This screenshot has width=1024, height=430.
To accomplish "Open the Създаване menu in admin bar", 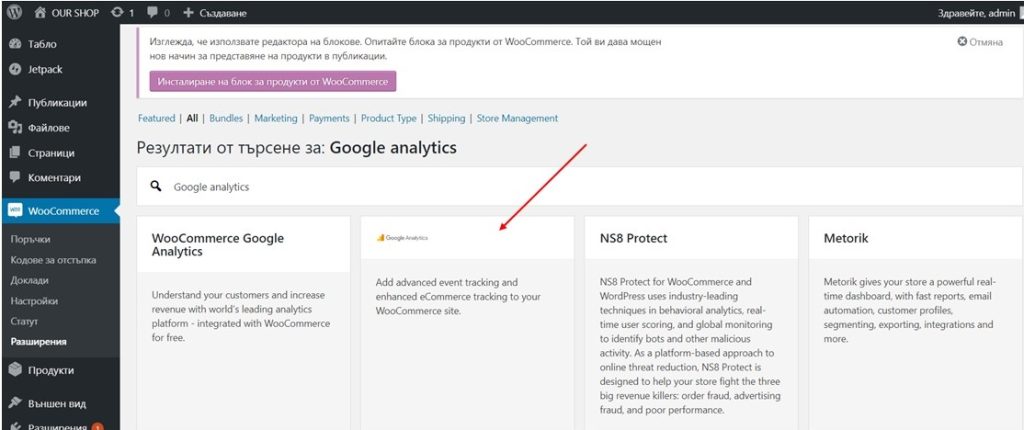I will point(221,12).
